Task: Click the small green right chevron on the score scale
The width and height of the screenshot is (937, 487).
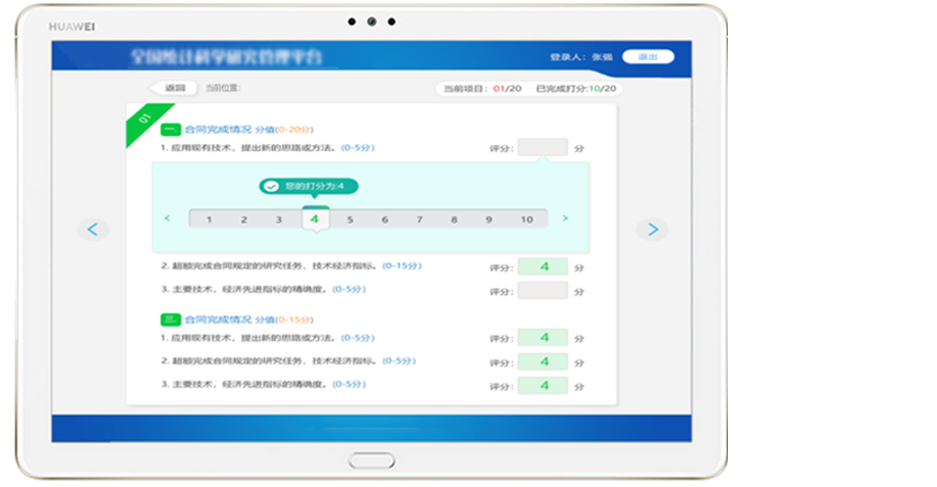Action: tap(565, 218)
